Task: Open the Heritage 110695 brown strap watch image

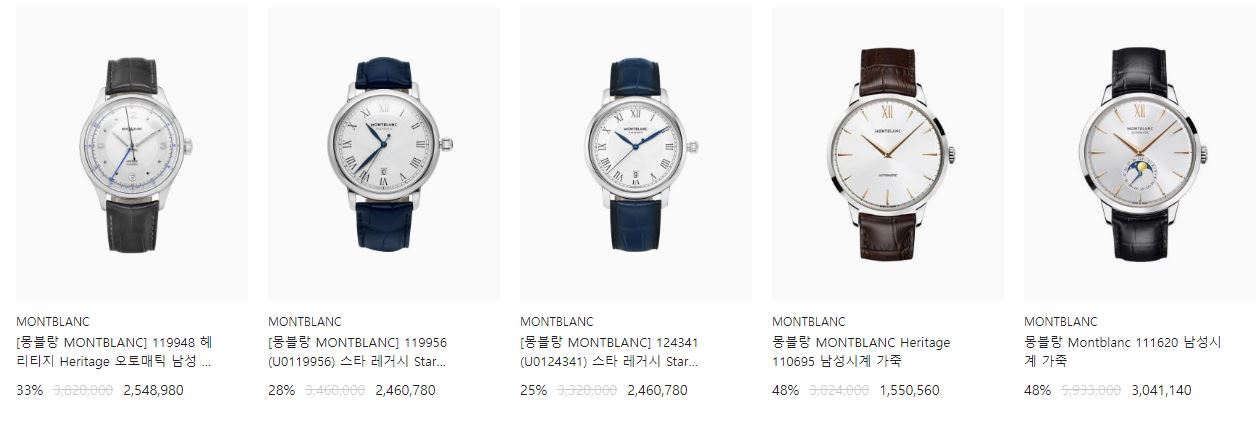Action: coord(888,154)
